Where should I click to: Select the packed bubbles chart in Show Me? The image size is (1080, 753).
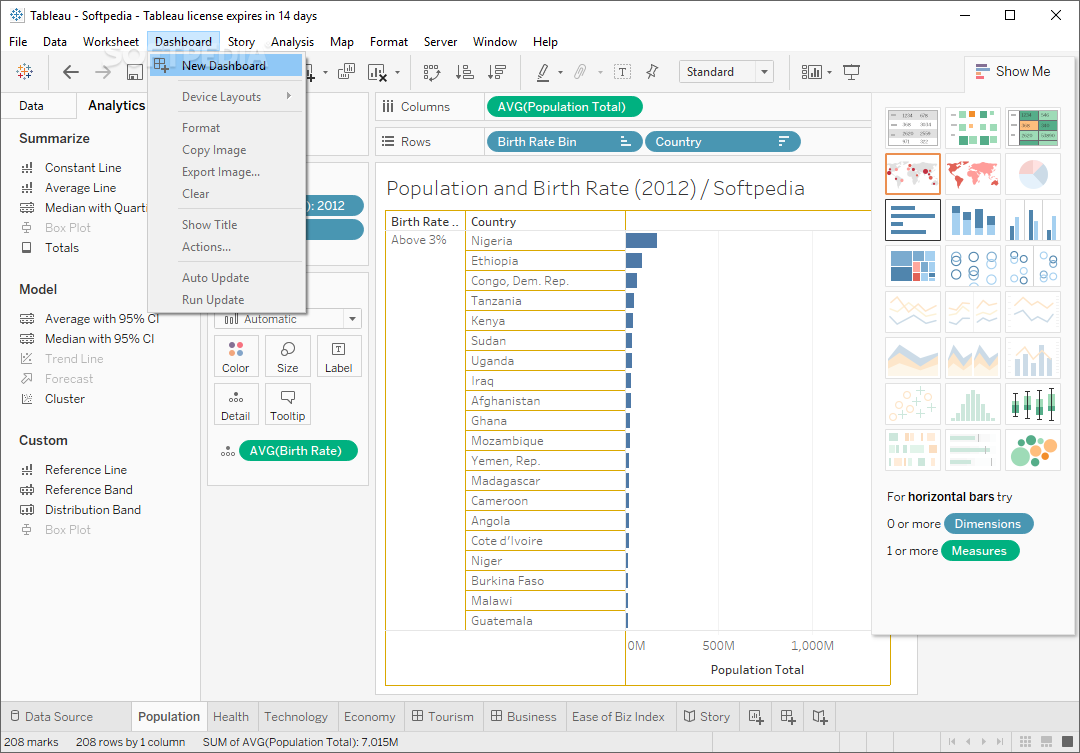[1032, 451]
